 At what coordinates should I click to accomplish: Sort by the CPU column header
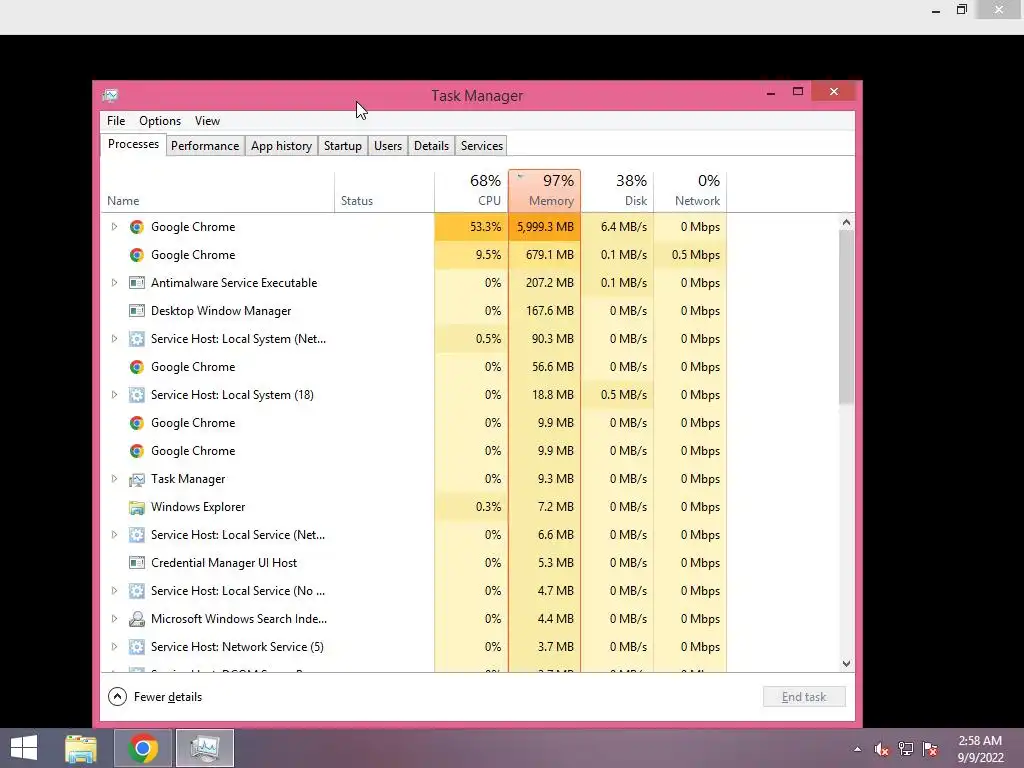(x=471, y=191)
